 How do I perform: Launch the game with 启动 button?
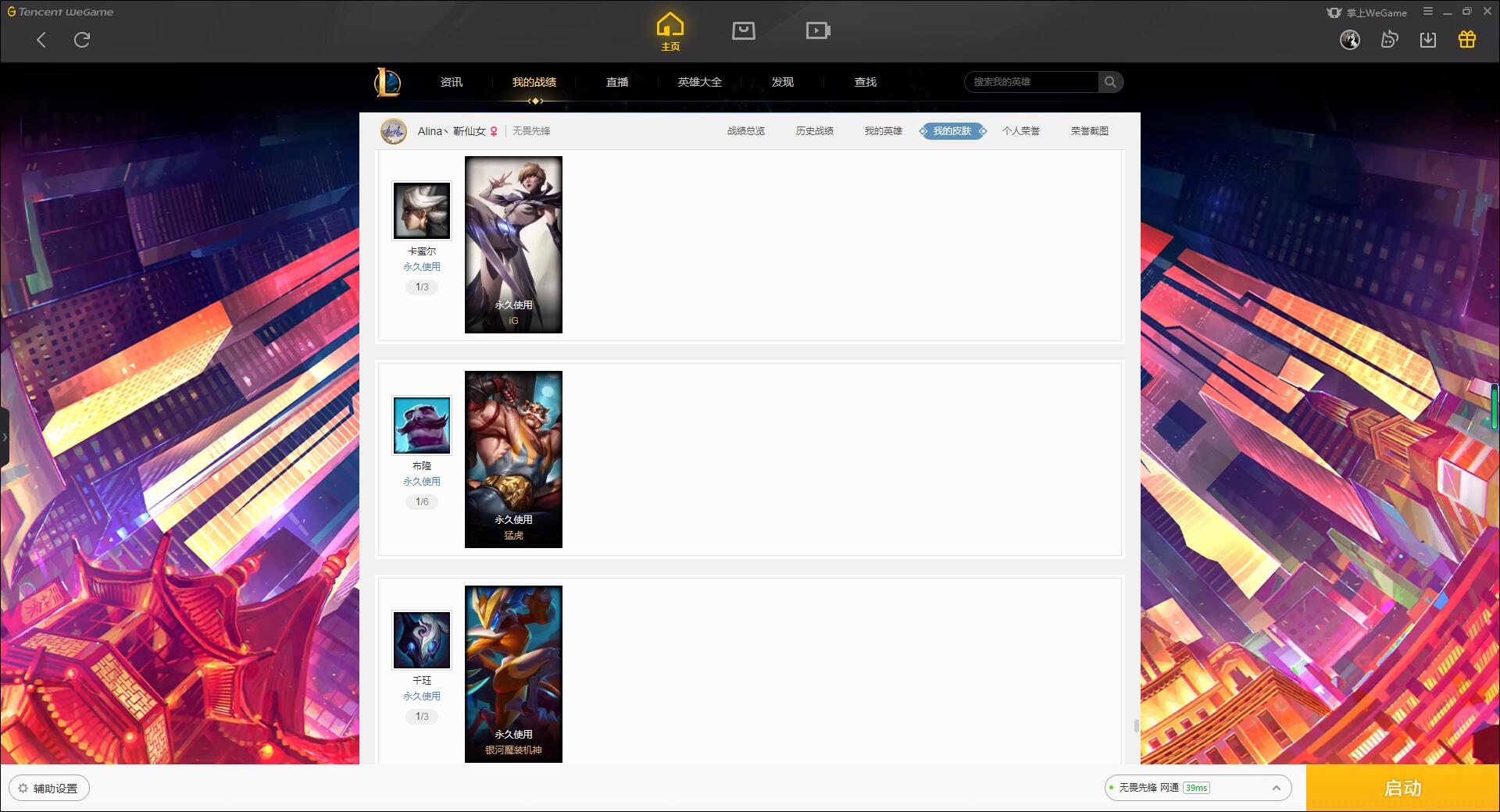tap(1403, 789)
